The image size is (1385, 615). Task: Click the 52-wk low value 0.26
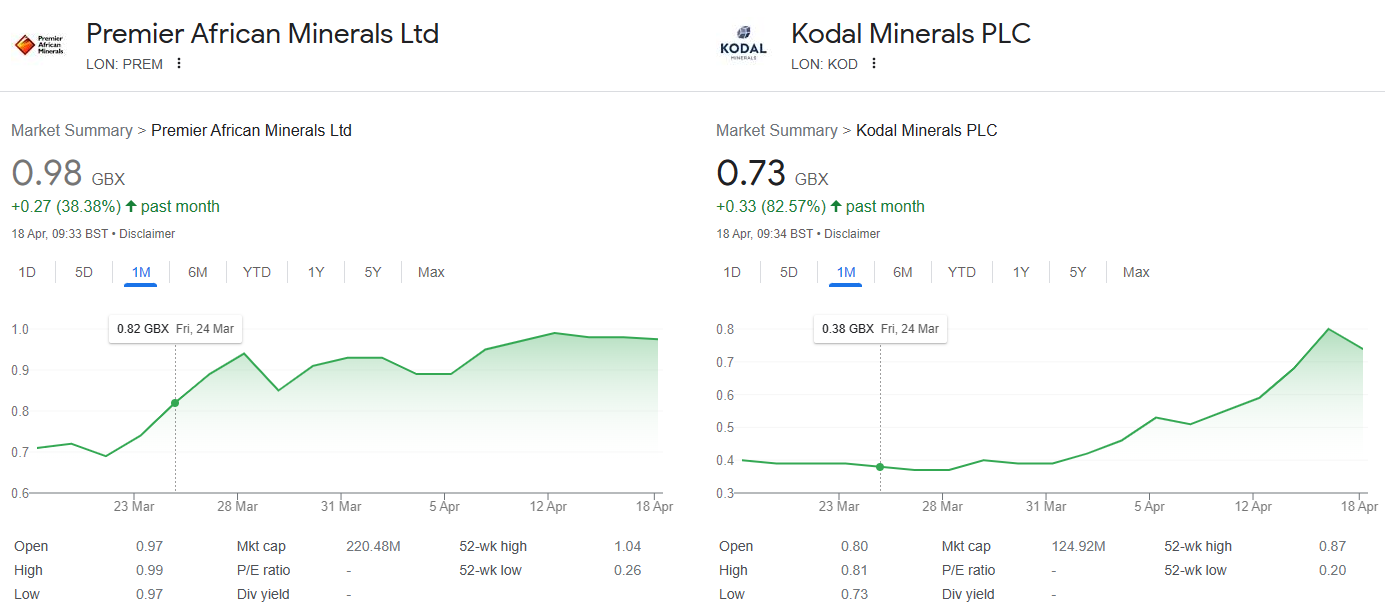point(629,570)
